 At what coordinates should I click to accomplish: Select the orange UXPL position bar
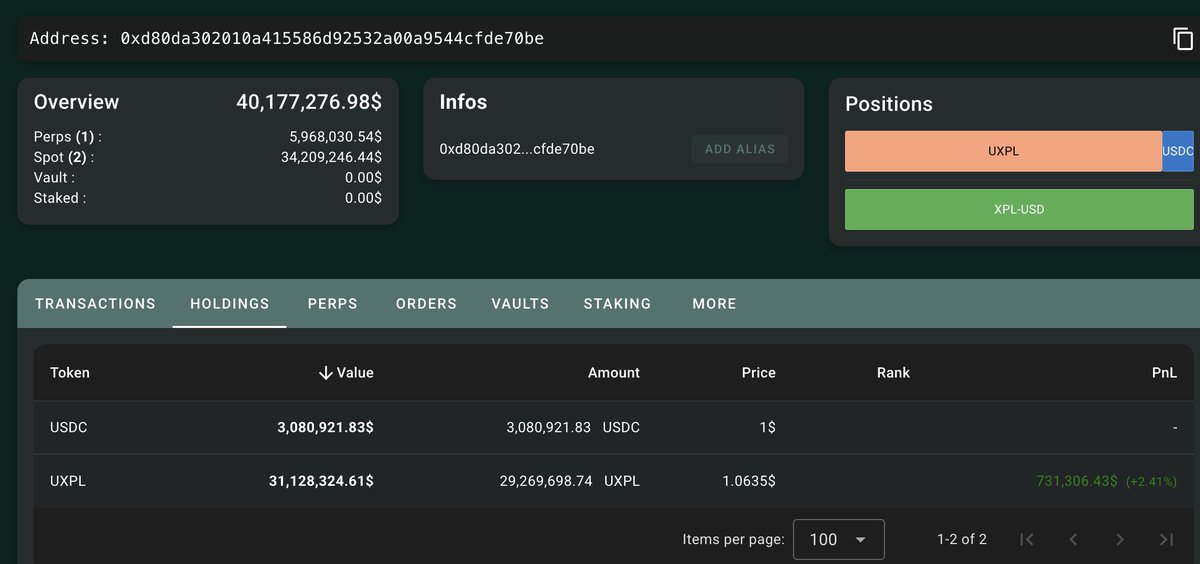[x=1003, y=152]
